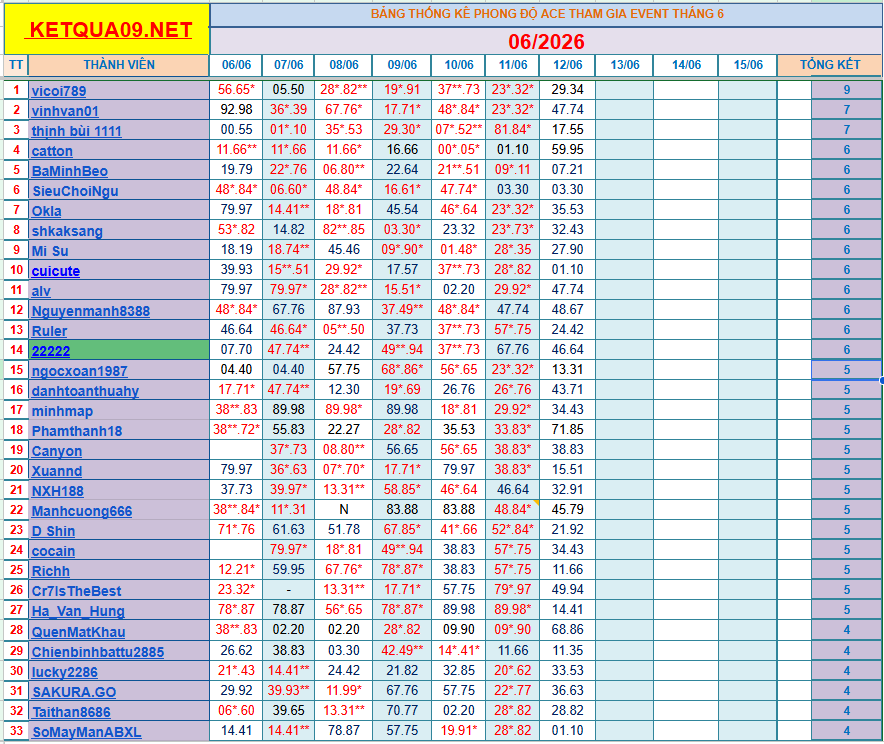The width and height of the screenshot is (884, 744).
Task: Open member link Ruler
Action: [49, 331]
